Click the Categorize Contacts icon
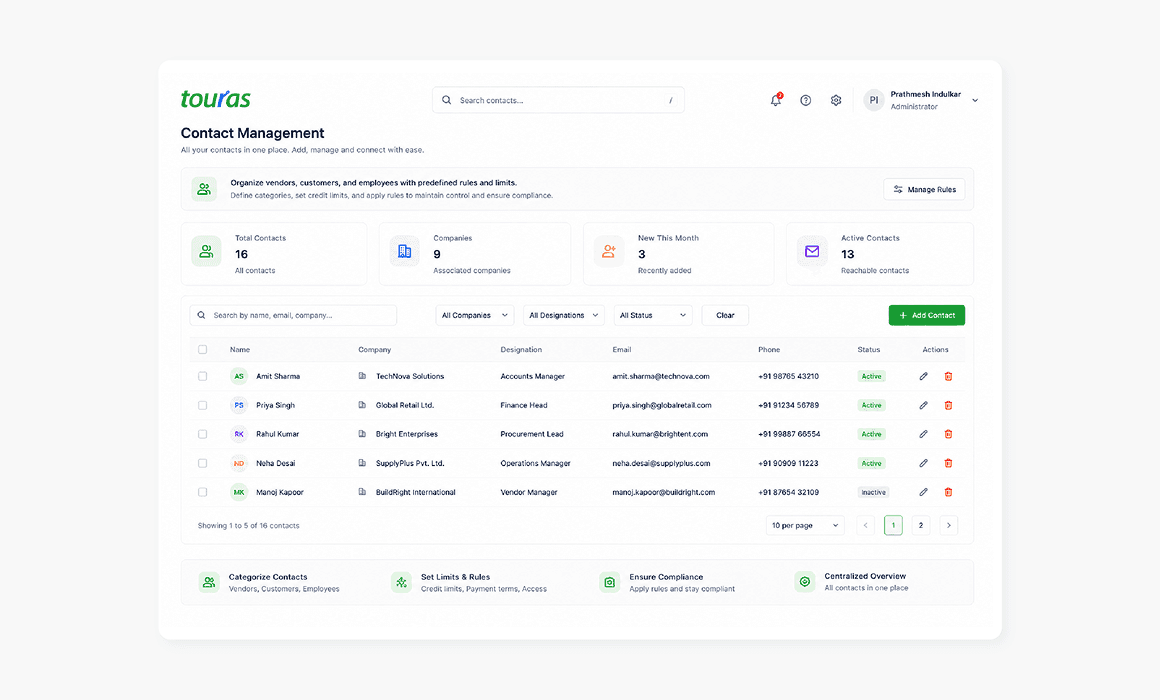This screenshot has height=700, width=1160. [209, 582]
